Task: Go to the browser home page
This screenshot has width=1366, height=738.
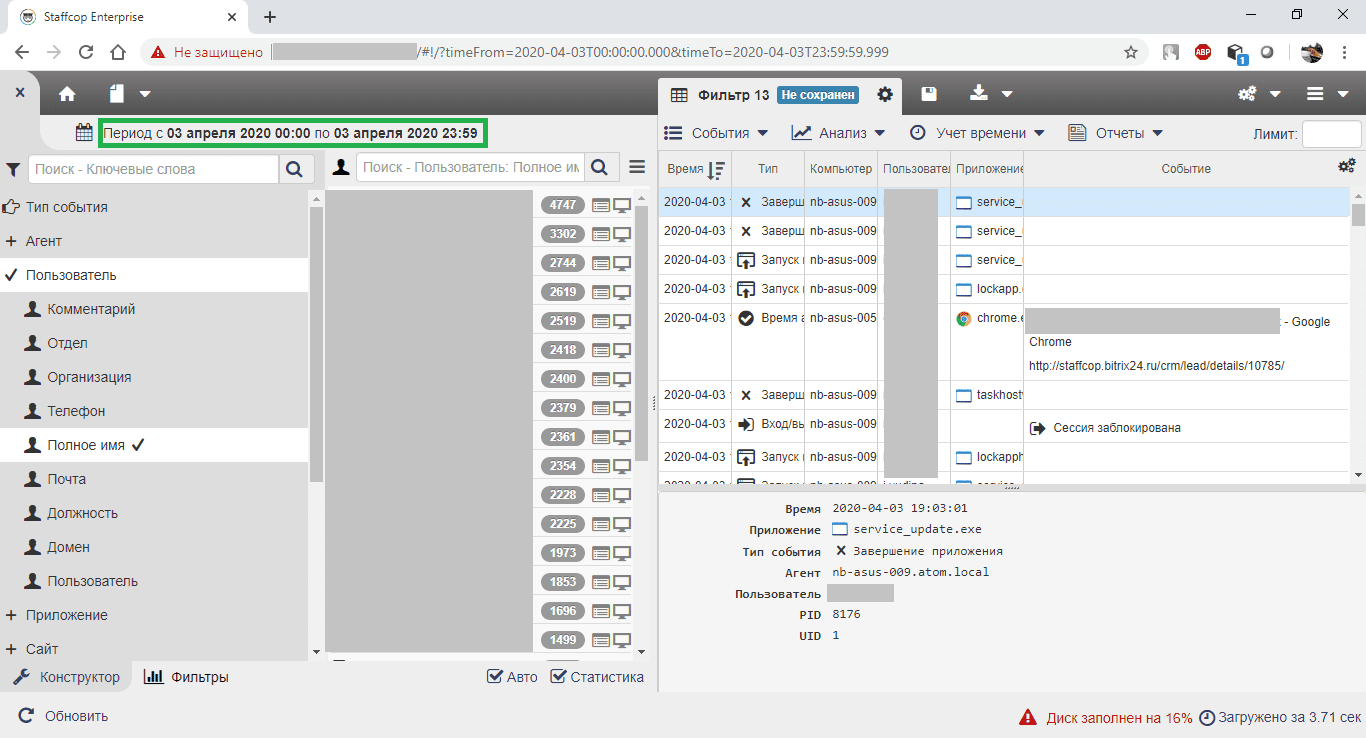Action: tap(118, 52)
